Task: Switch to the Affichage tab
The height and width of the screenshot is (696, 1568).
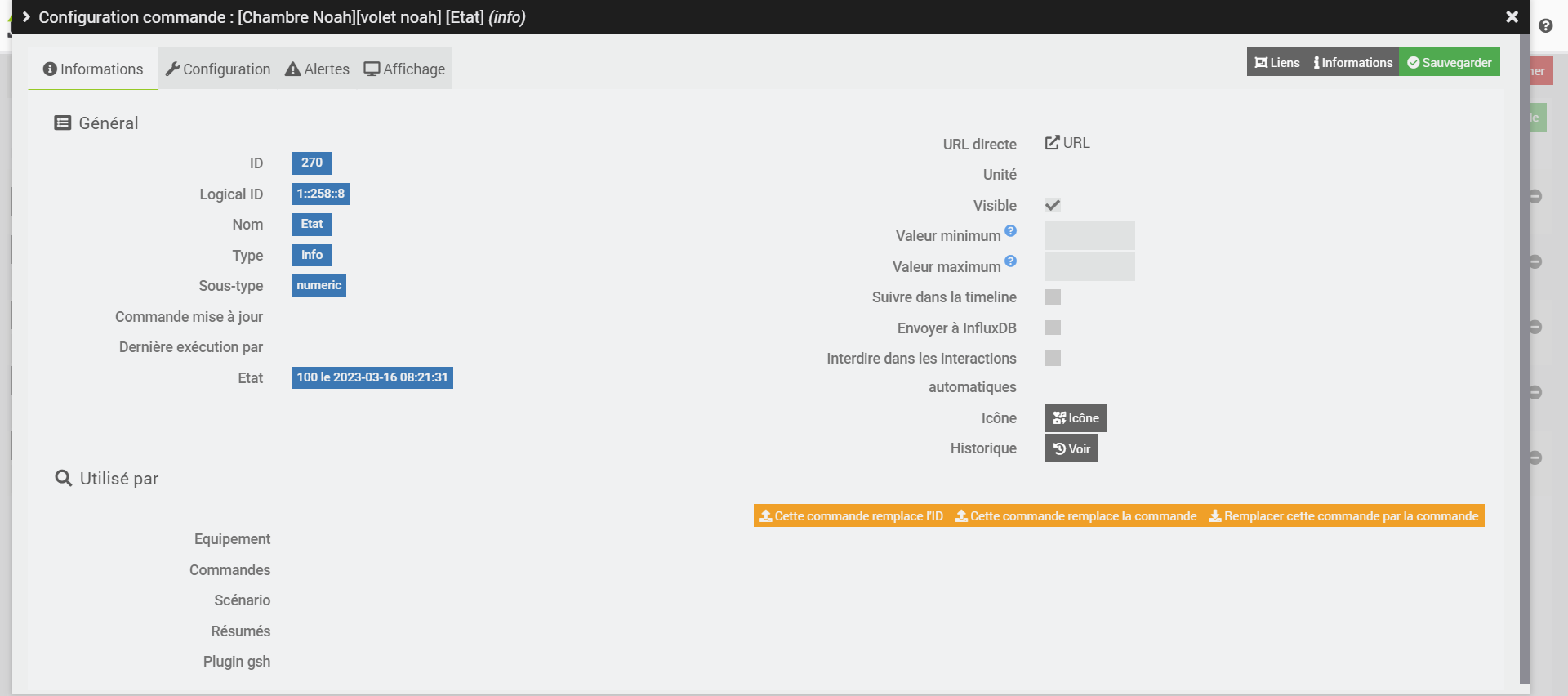Action: point(404,69)
